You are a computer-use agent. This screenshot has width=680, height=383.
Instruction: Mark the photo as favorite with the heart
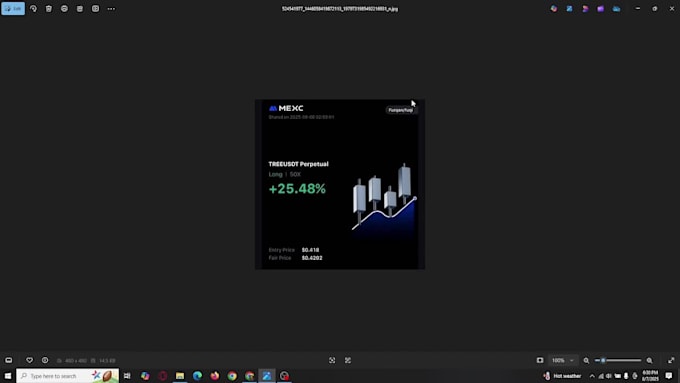29,360
